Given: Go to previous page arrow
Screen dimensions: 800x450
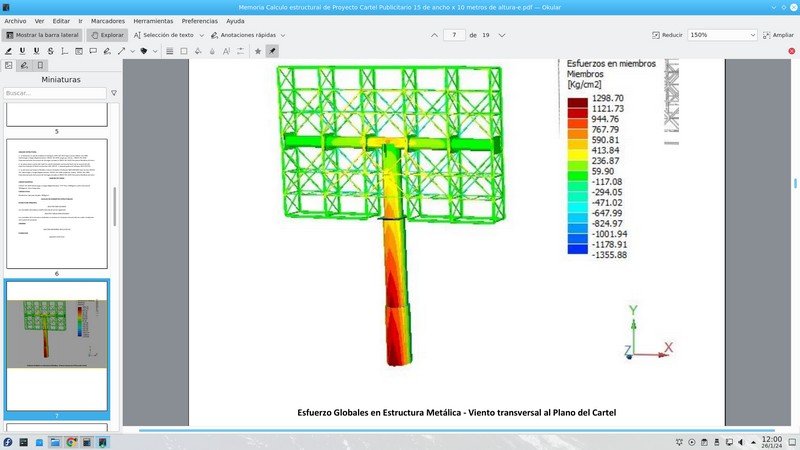Looking at the screenshot, I should [x=434, y=35].
